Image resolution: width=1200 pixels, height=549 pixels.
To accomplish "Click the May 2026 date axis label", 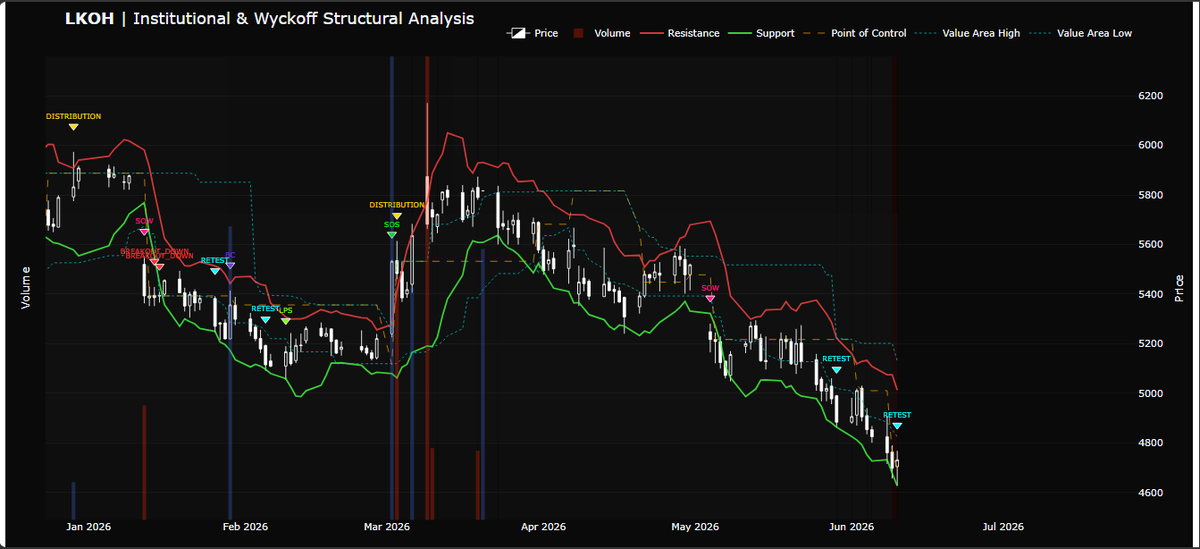I will tap(695, 527).
